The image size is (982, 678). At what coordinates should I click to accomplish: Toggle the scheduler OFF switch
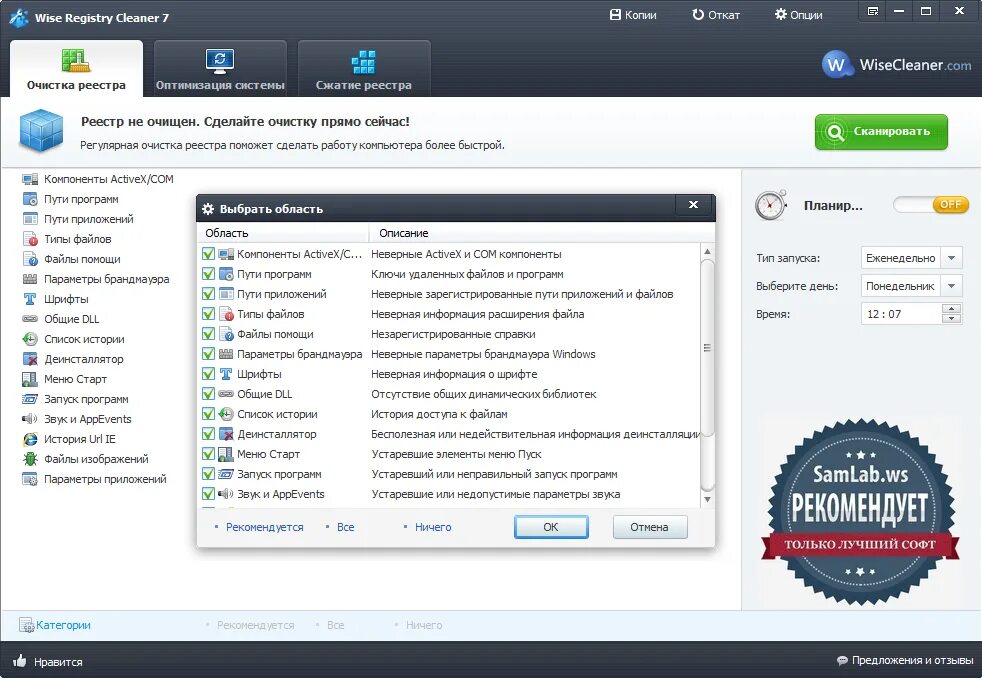931,205
